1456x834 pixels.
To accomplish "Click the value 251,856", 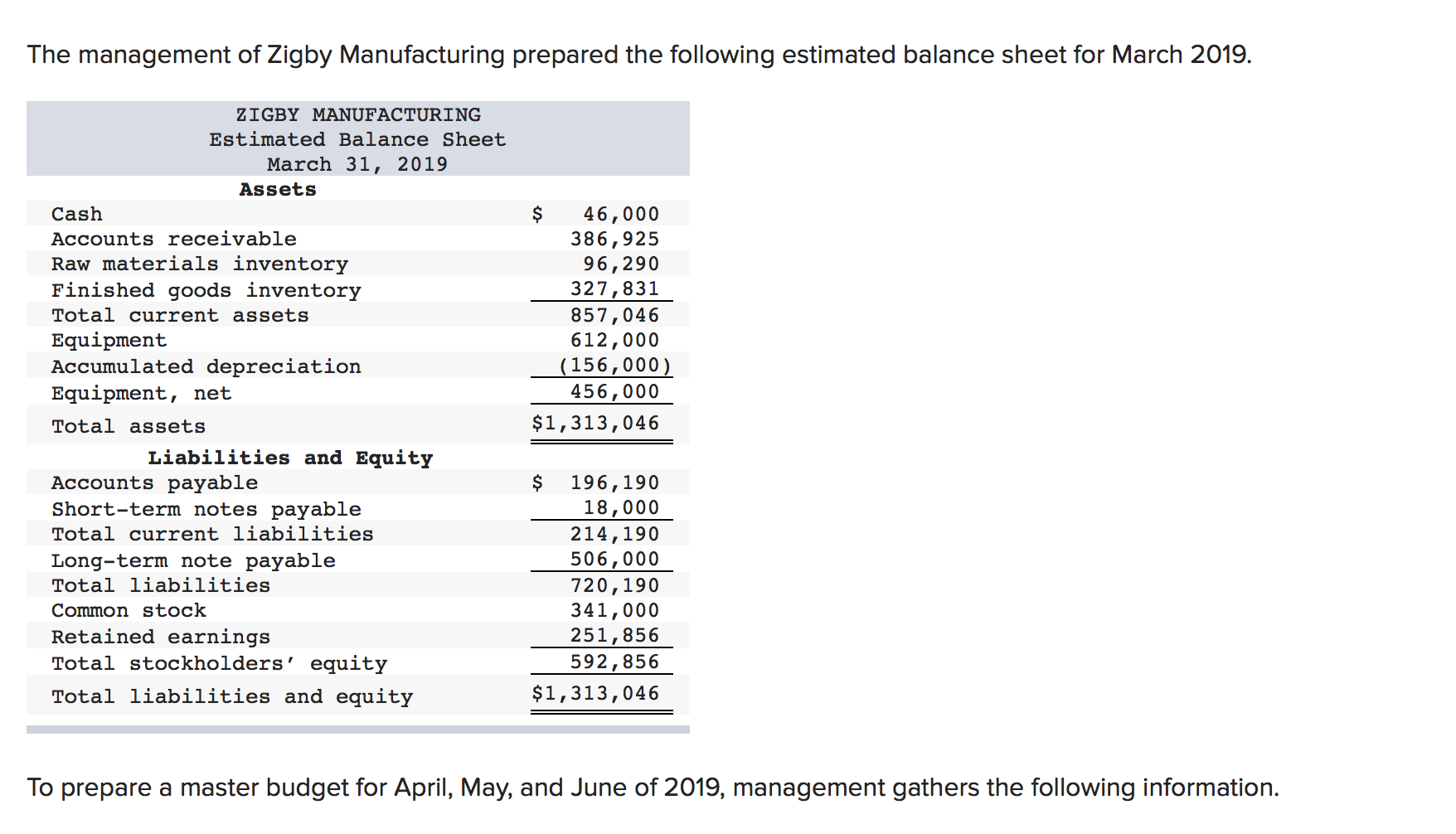I will [614, 635].
